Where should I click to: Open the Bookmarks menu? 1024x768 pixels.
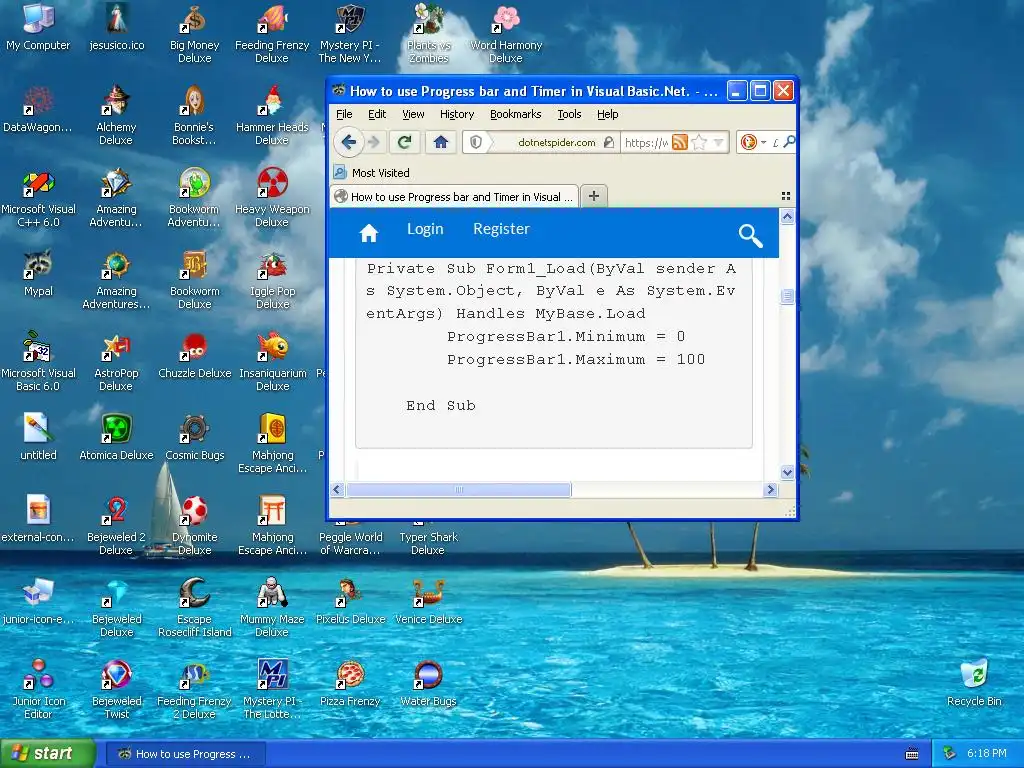515,114
